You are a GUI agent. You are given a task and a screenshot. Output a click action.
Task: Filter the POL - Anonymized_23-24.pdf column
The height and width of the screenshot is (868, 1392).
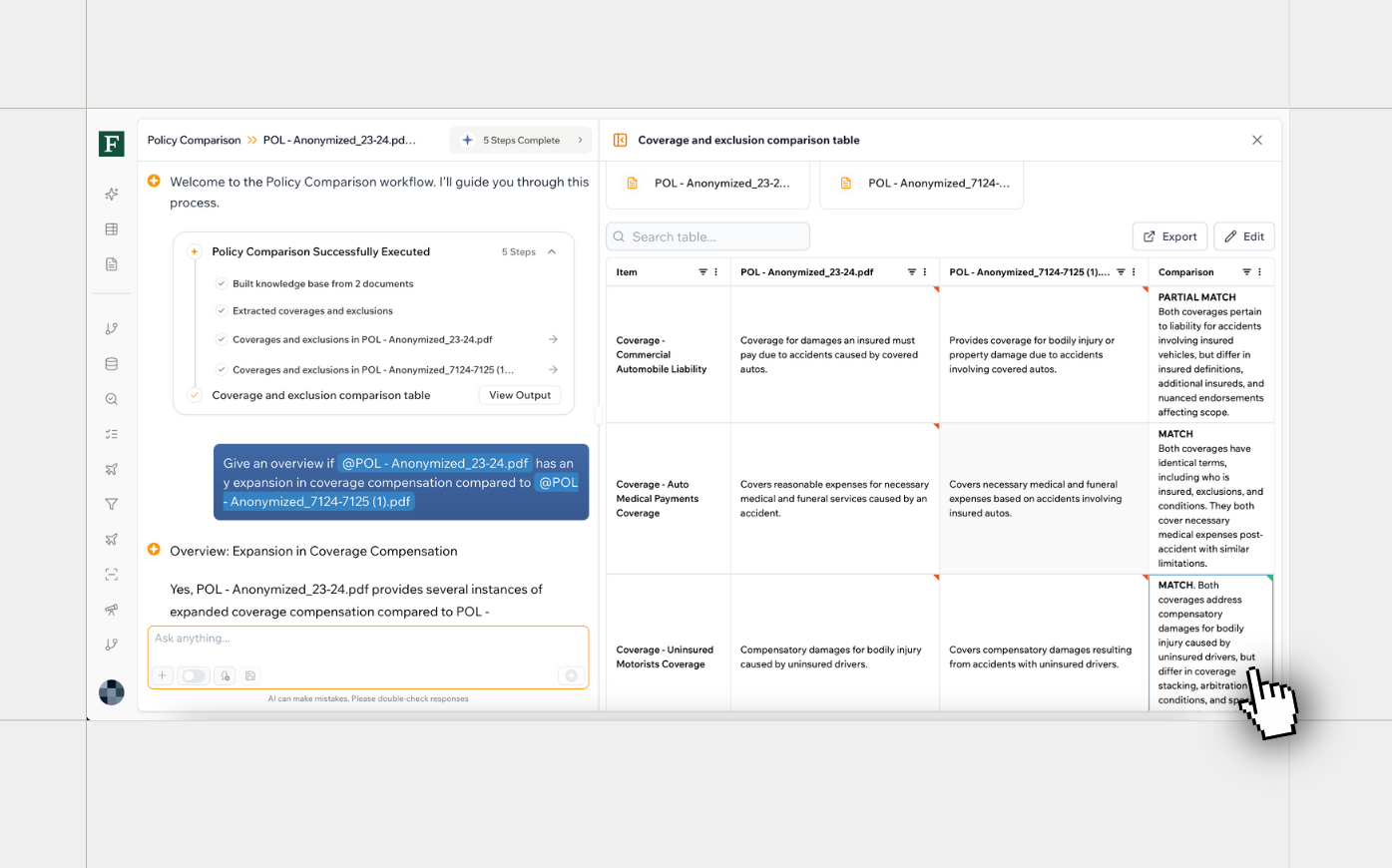[x=912, y=272]
